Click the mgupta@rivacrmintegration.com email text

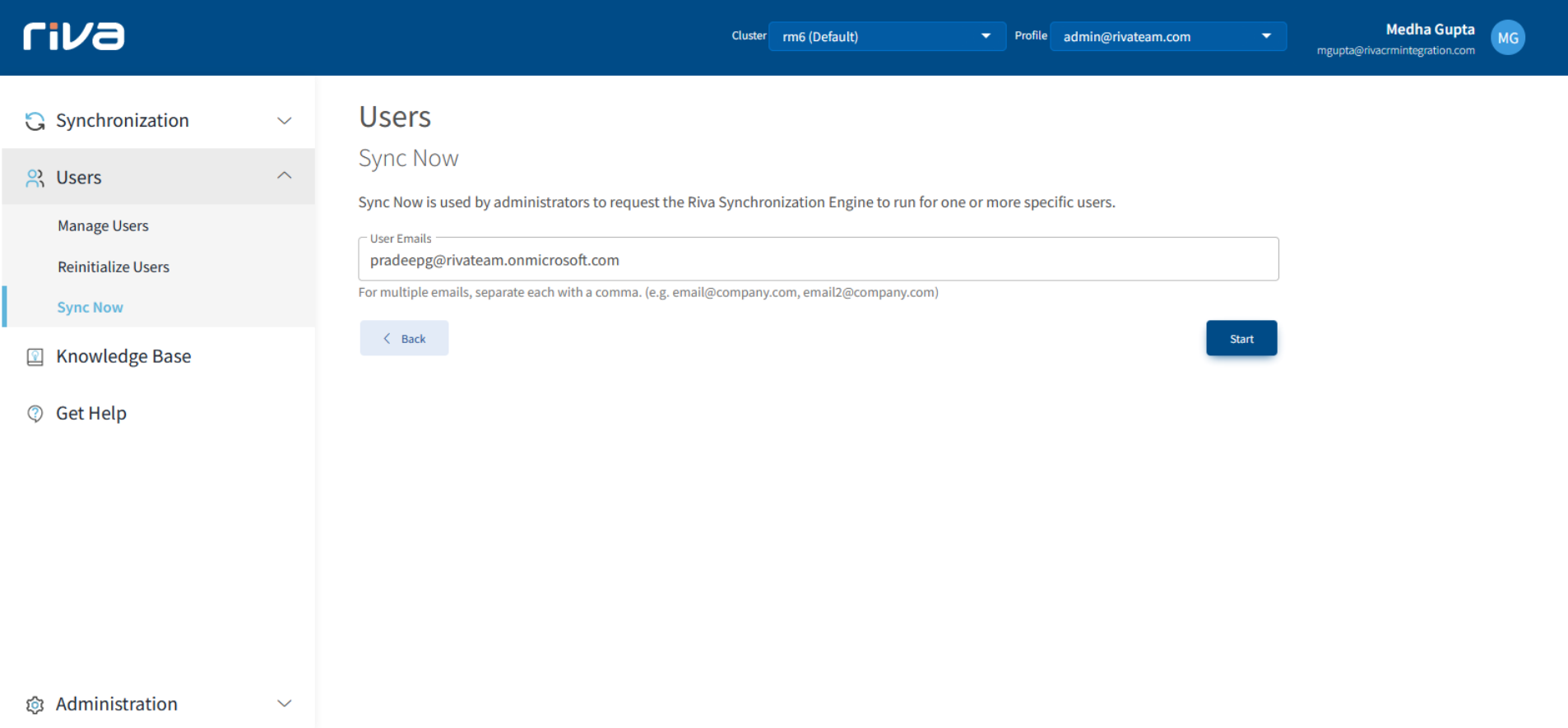coord(1395,50)
